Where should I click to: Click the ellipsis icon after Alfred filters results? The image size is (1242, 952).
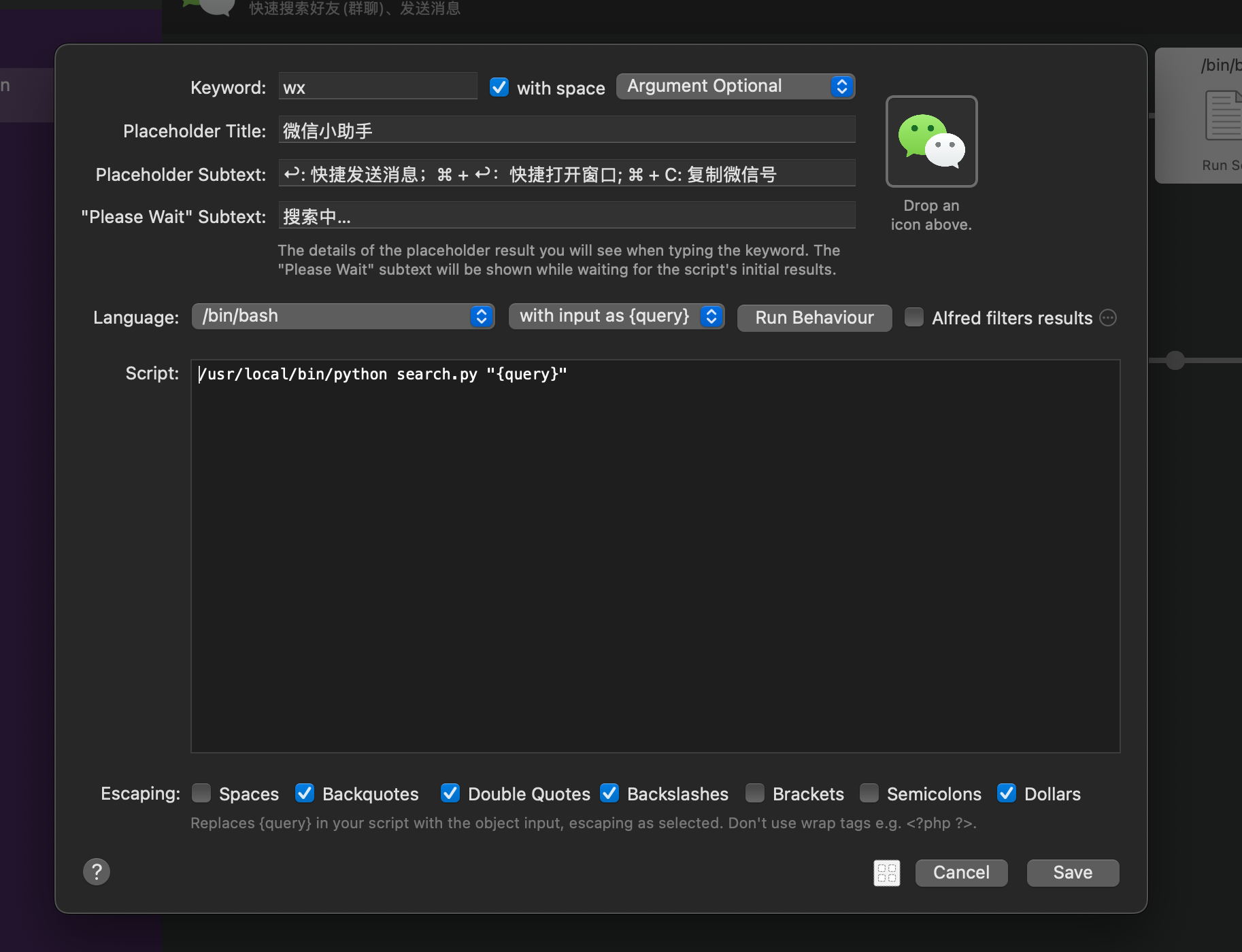(1108, 318)
